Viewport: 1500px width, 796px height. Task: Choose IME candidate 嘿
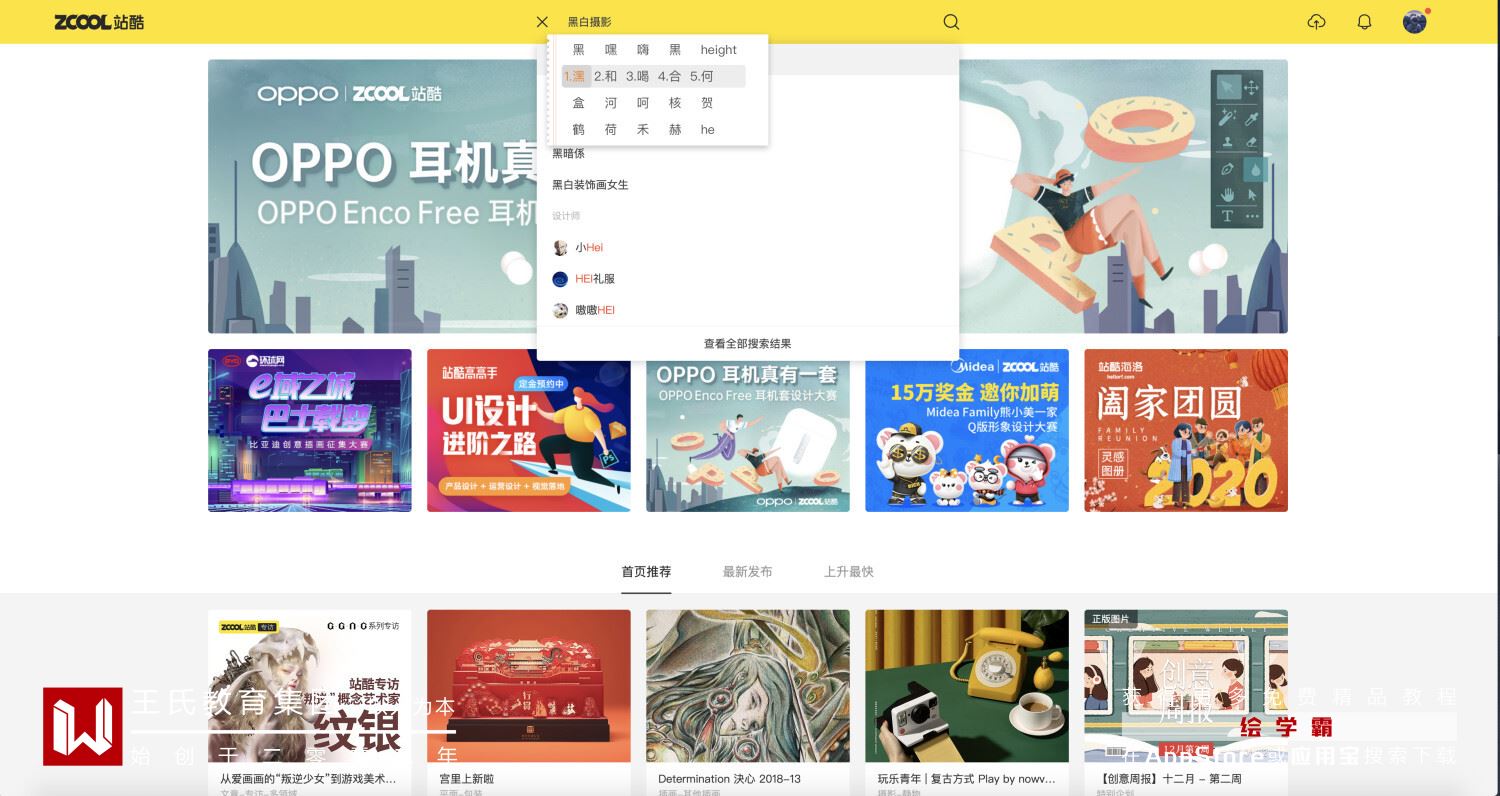[611, 49]
